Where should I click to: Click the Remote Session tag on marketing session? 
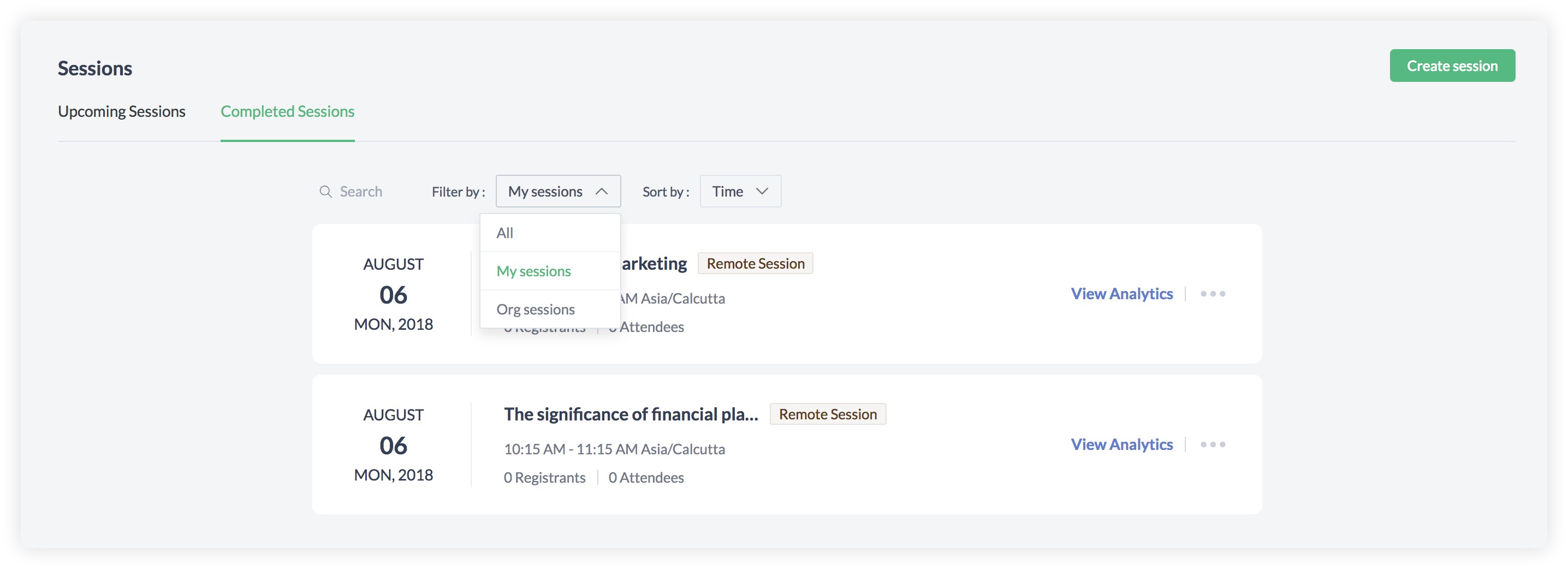click(x=755, y=264)
